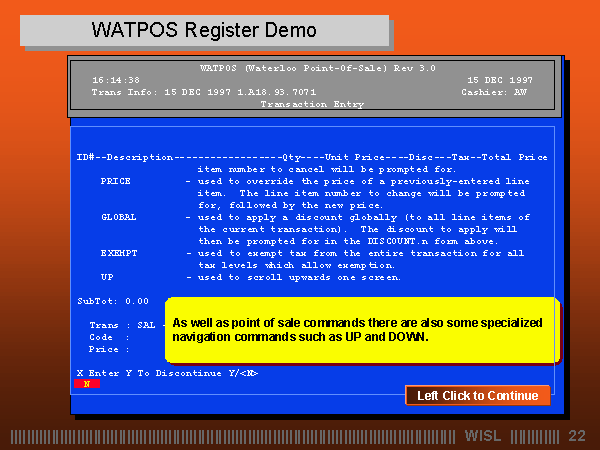
Task: Pick the UP scroll command entry
Action: pyautogui.click(x=107, y=277)
